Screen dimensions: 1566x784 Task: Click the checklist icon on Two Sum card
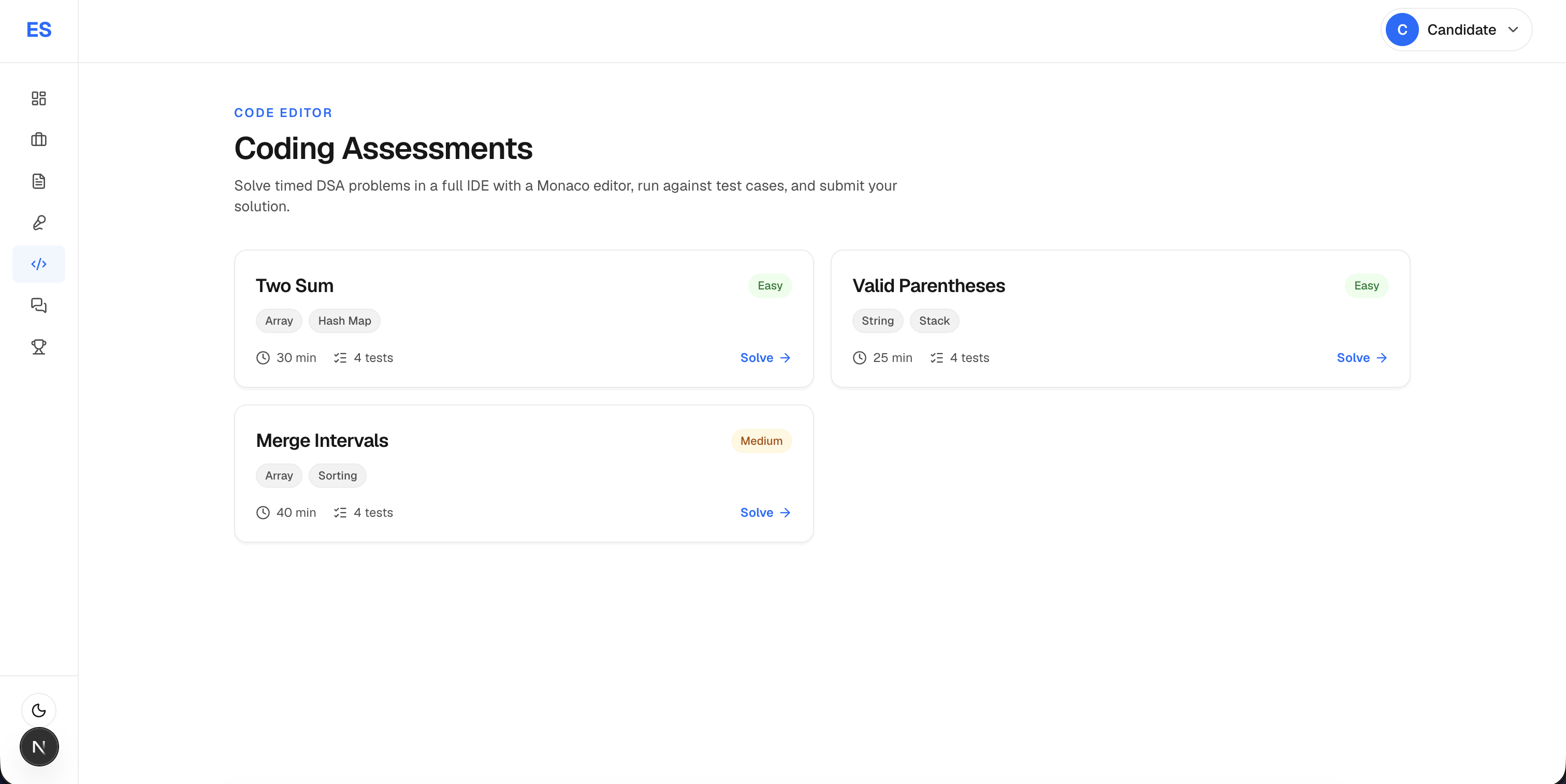[x=340, y=358]
